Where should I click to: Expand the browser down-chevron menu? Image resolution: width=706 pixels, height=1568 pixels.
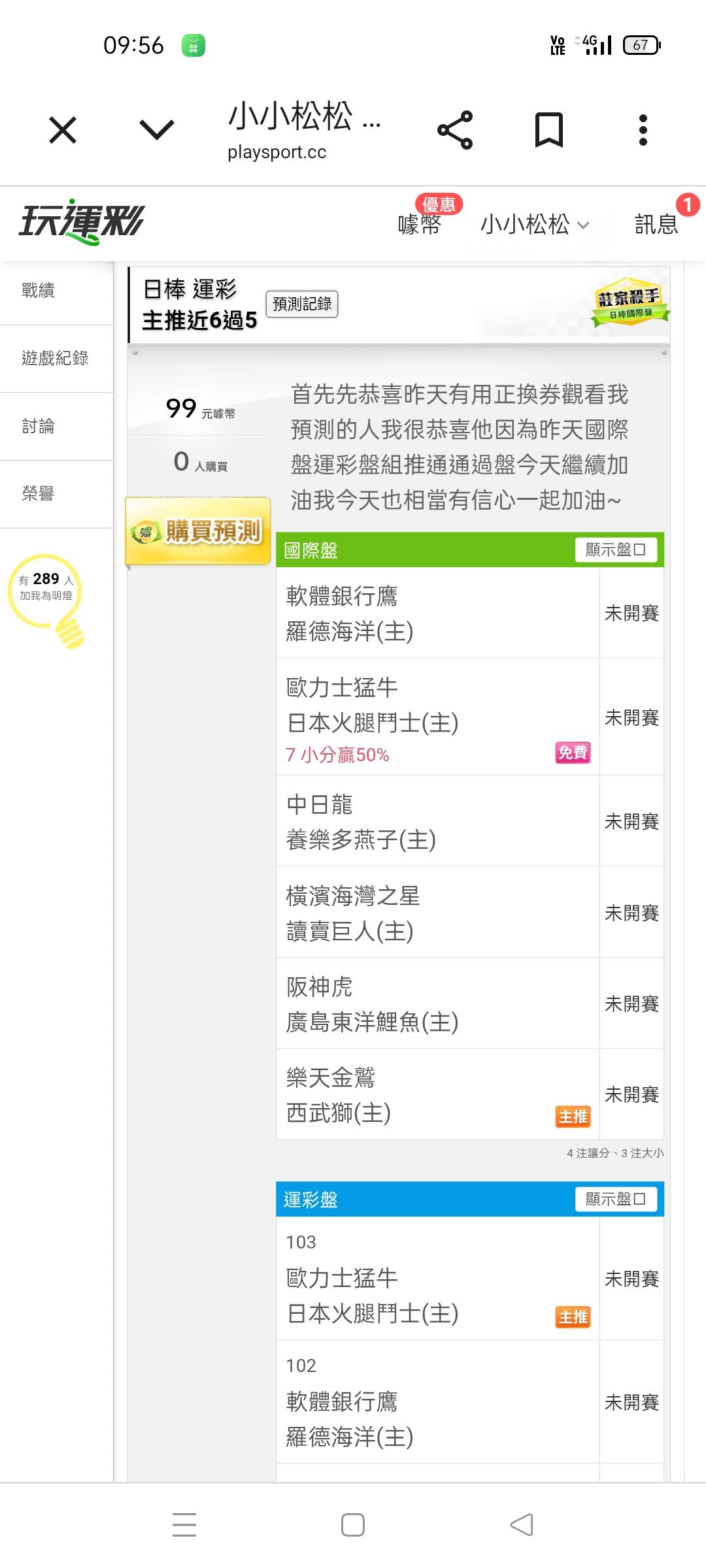coord(157,130)
